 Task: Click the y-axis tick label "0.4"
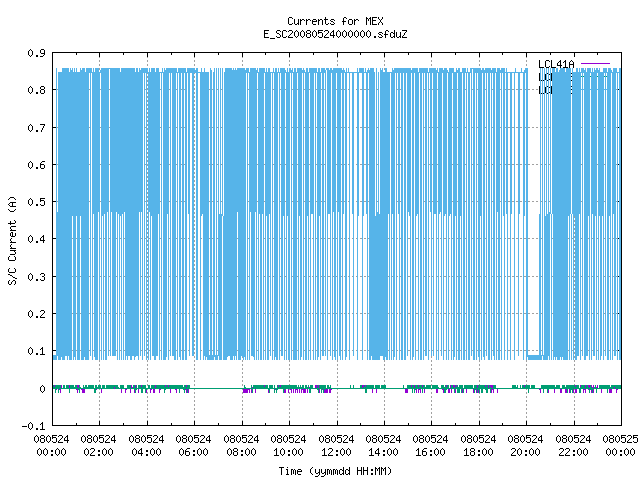[36, 239]
